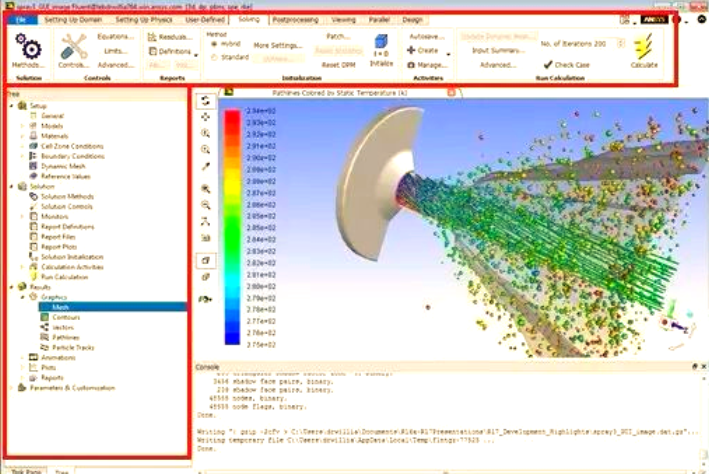Click the Zoom Out magnifier icon
The image size is (709, 474).
[x=206, y=205]
